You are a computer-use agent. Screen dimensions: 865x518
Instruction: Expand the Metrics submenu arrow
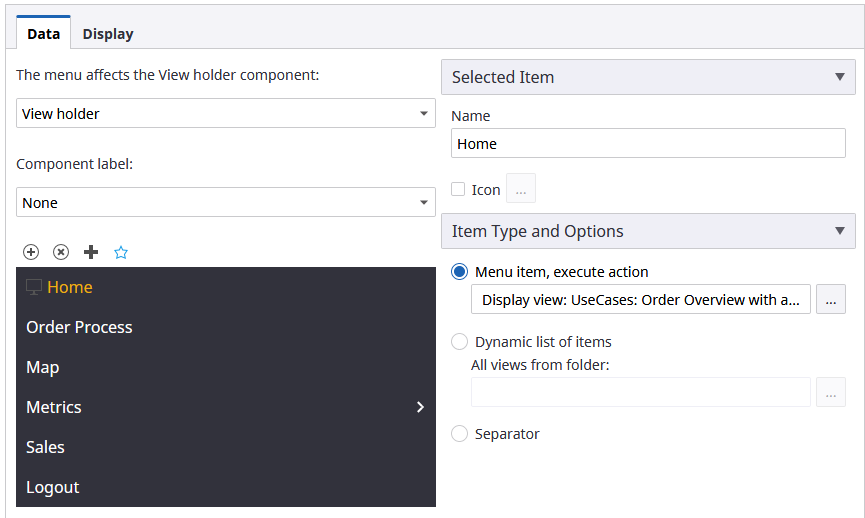click(x=420, y=407)
